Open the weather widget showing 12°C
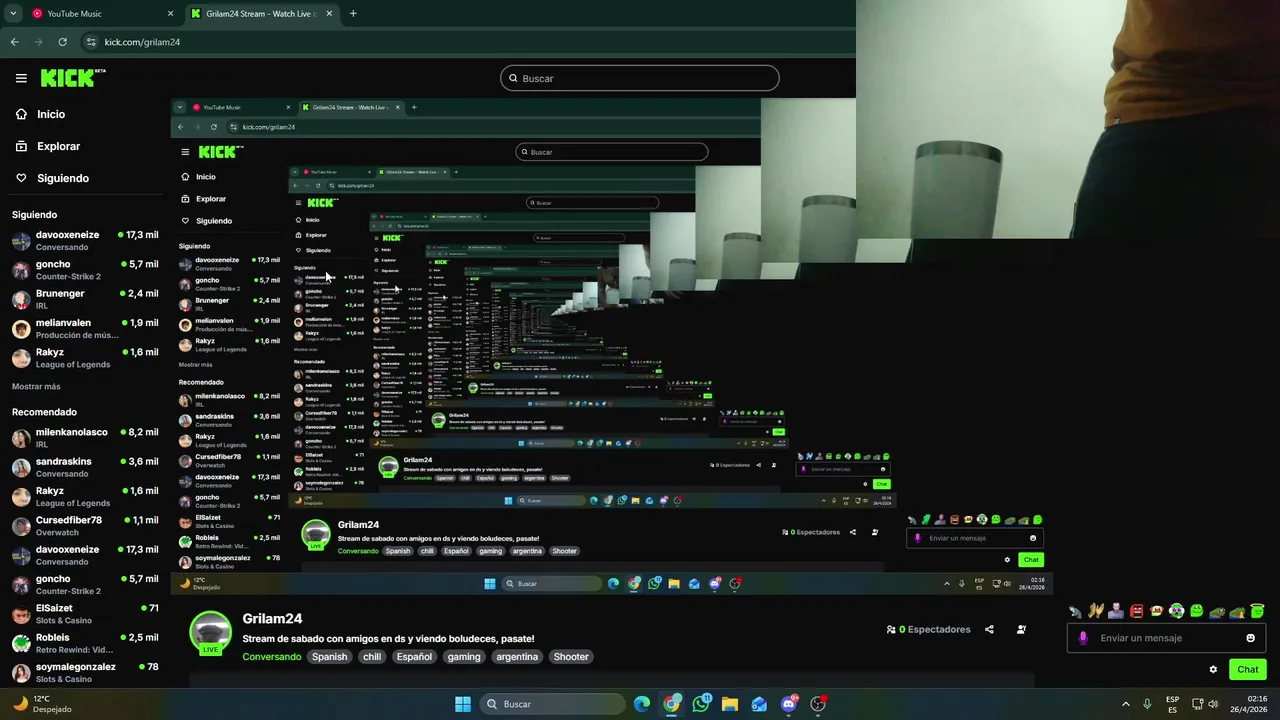Viewport: 1280px width, 720px height. (40, 704)
